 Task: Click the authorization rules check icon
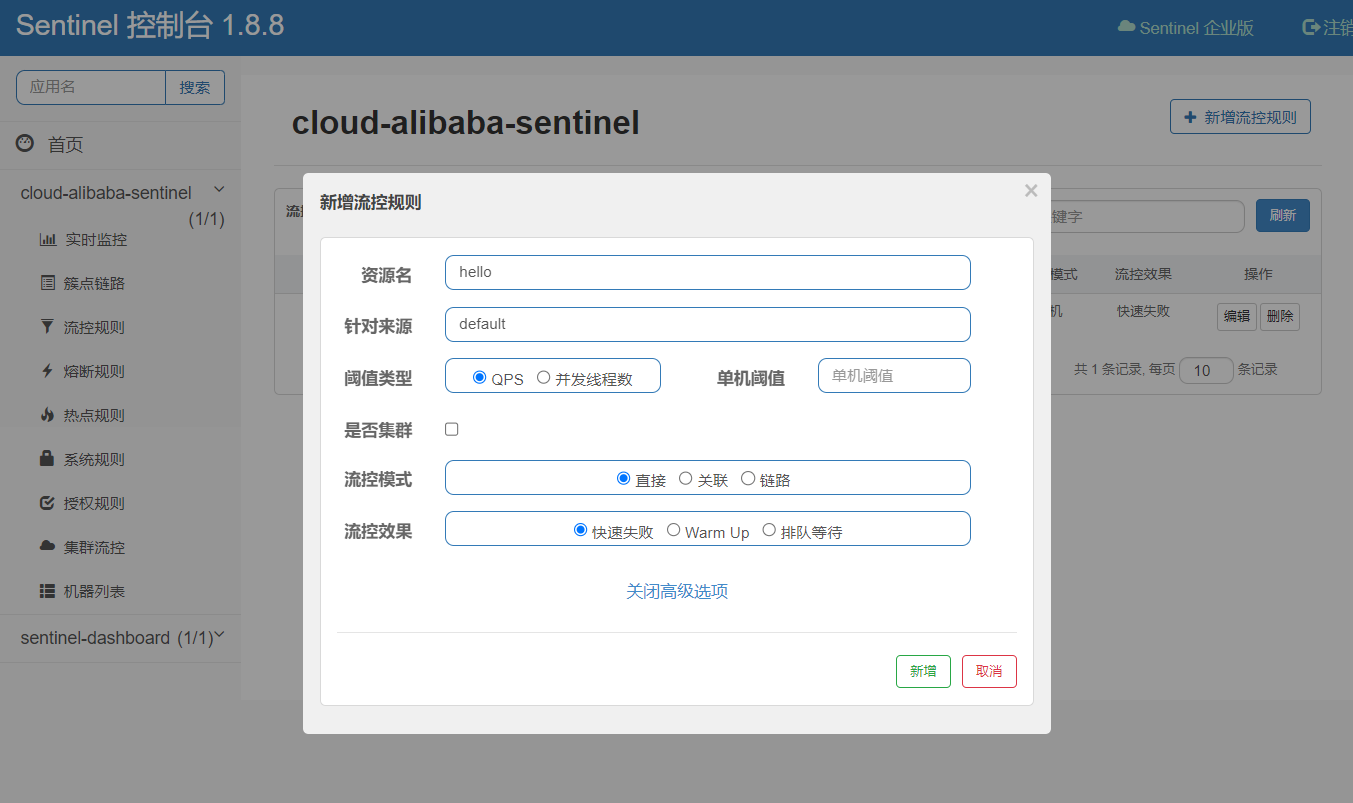click(47, 504)
